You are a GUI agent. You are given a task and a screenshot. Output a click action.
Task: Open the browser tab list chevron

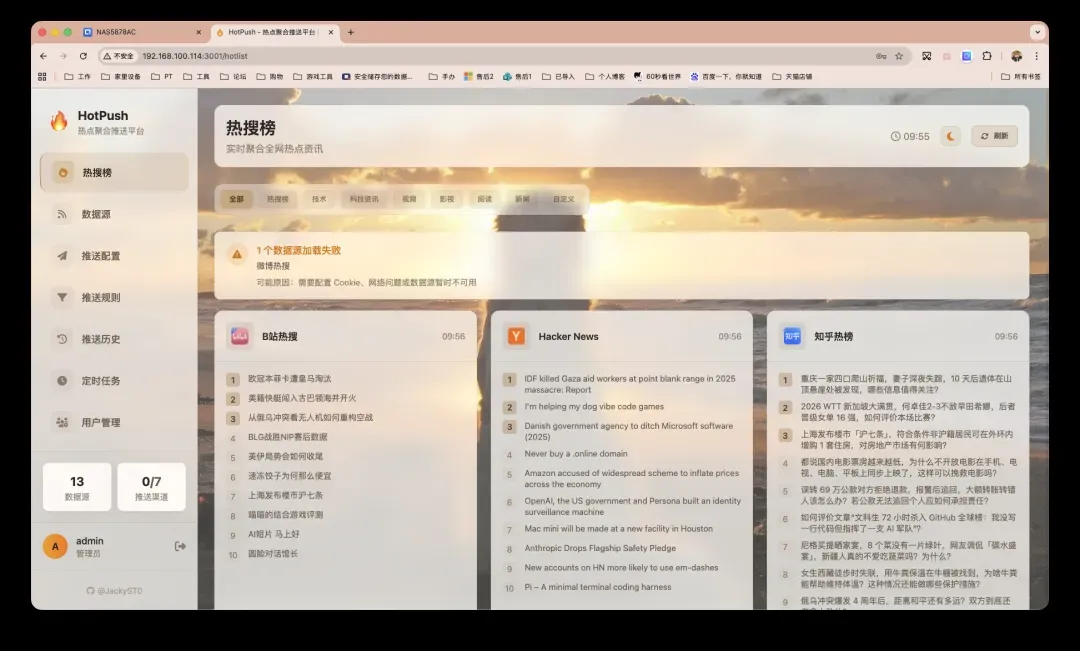tap(1037, 32)
